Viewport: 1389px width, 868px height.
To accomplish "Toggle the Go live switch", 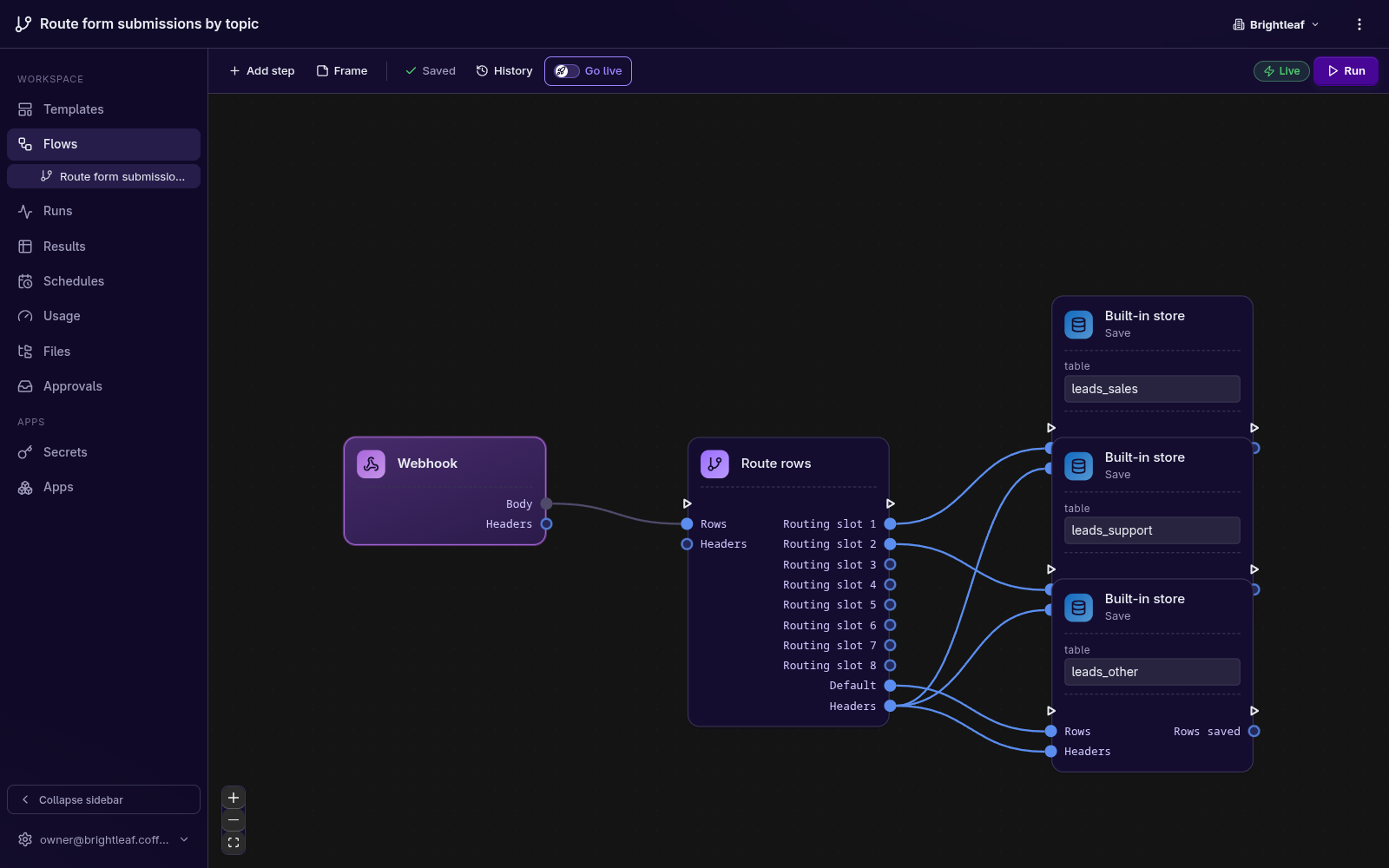I will click(567, 71).
